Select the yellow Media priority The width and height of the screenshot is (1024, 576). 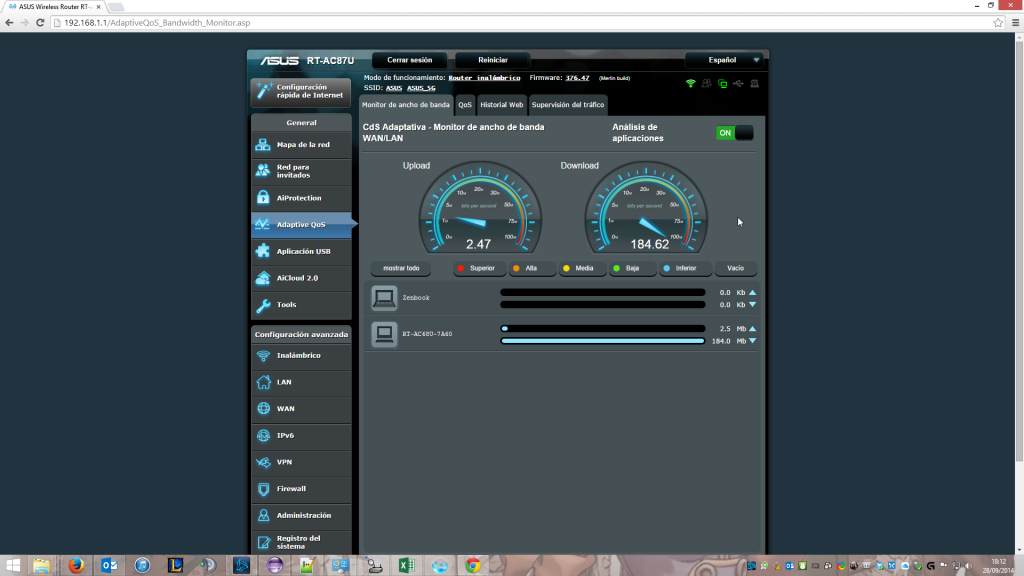583,268
